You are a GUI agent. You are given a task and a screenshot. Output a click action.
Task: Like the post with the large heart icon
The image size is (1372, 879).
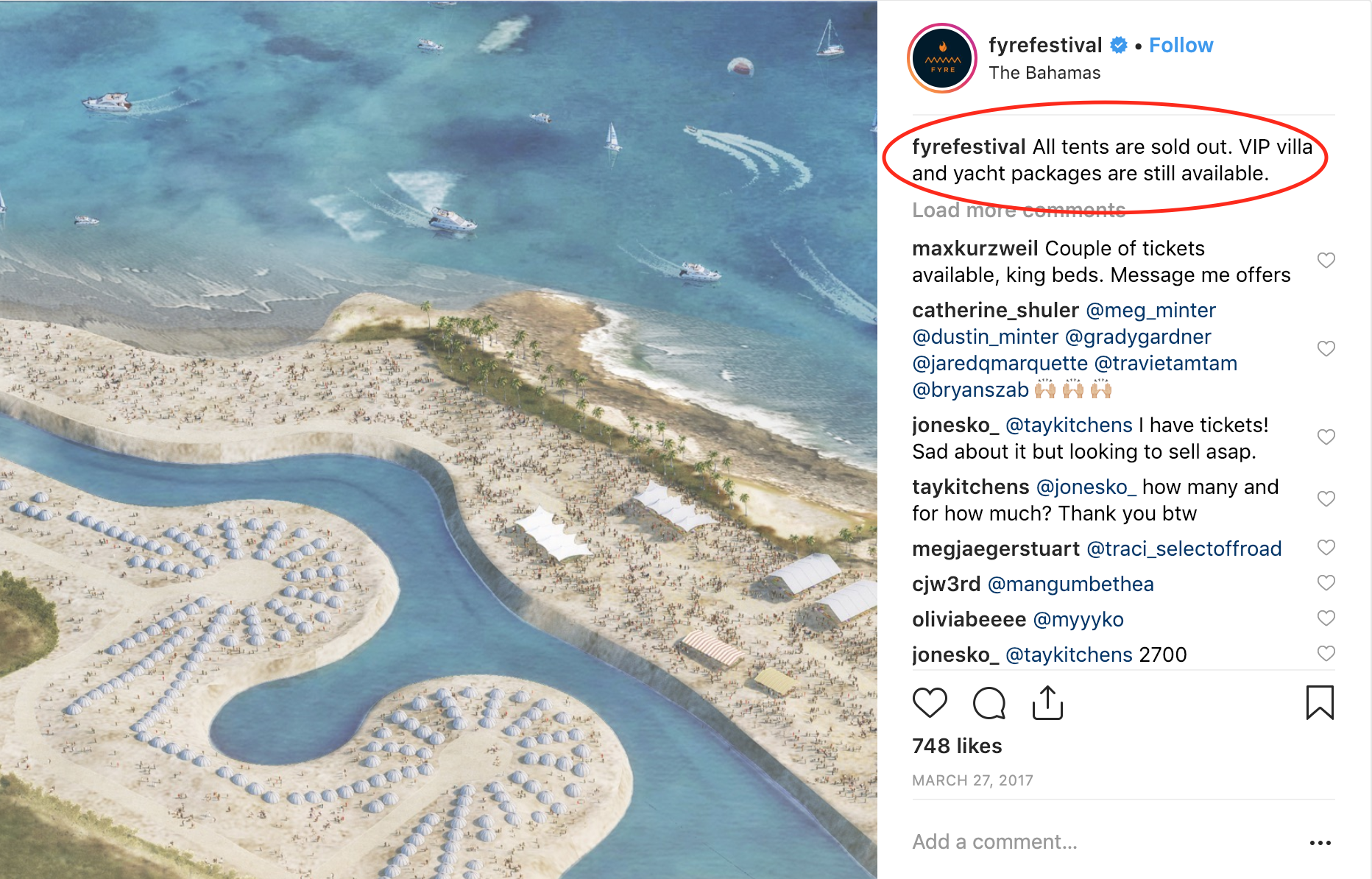[x=930, y=703]
